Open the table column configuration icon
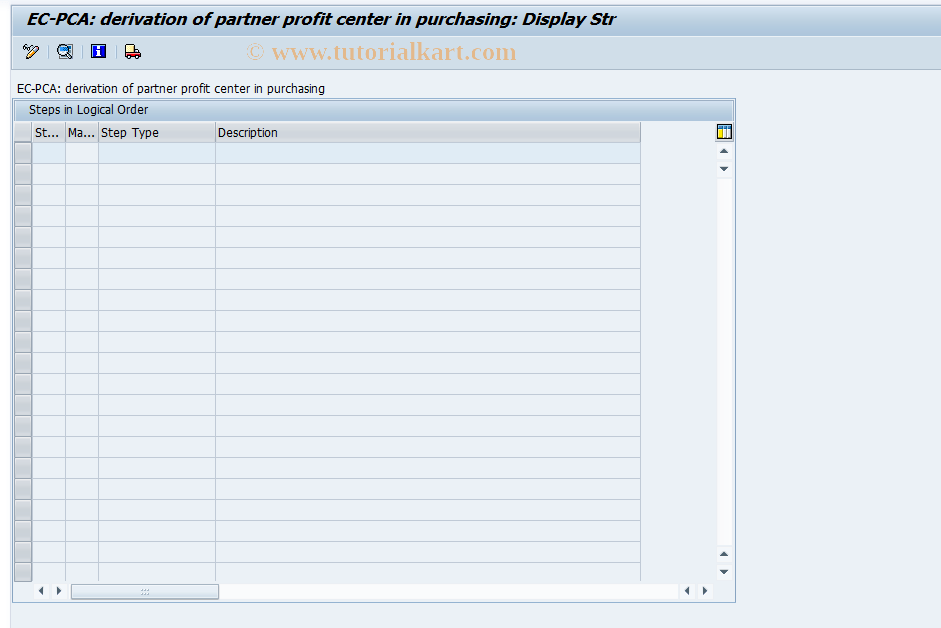Image resolution: width=941 pixels, height=628 pixels. [x=723, y=131]
